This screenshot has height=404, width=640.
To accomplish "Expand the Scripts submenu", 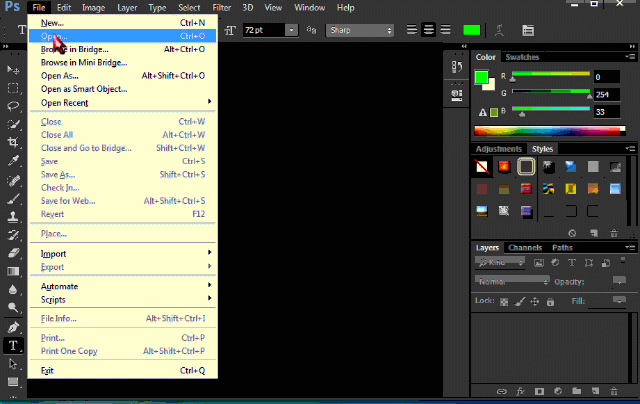I will click(122, 300).
